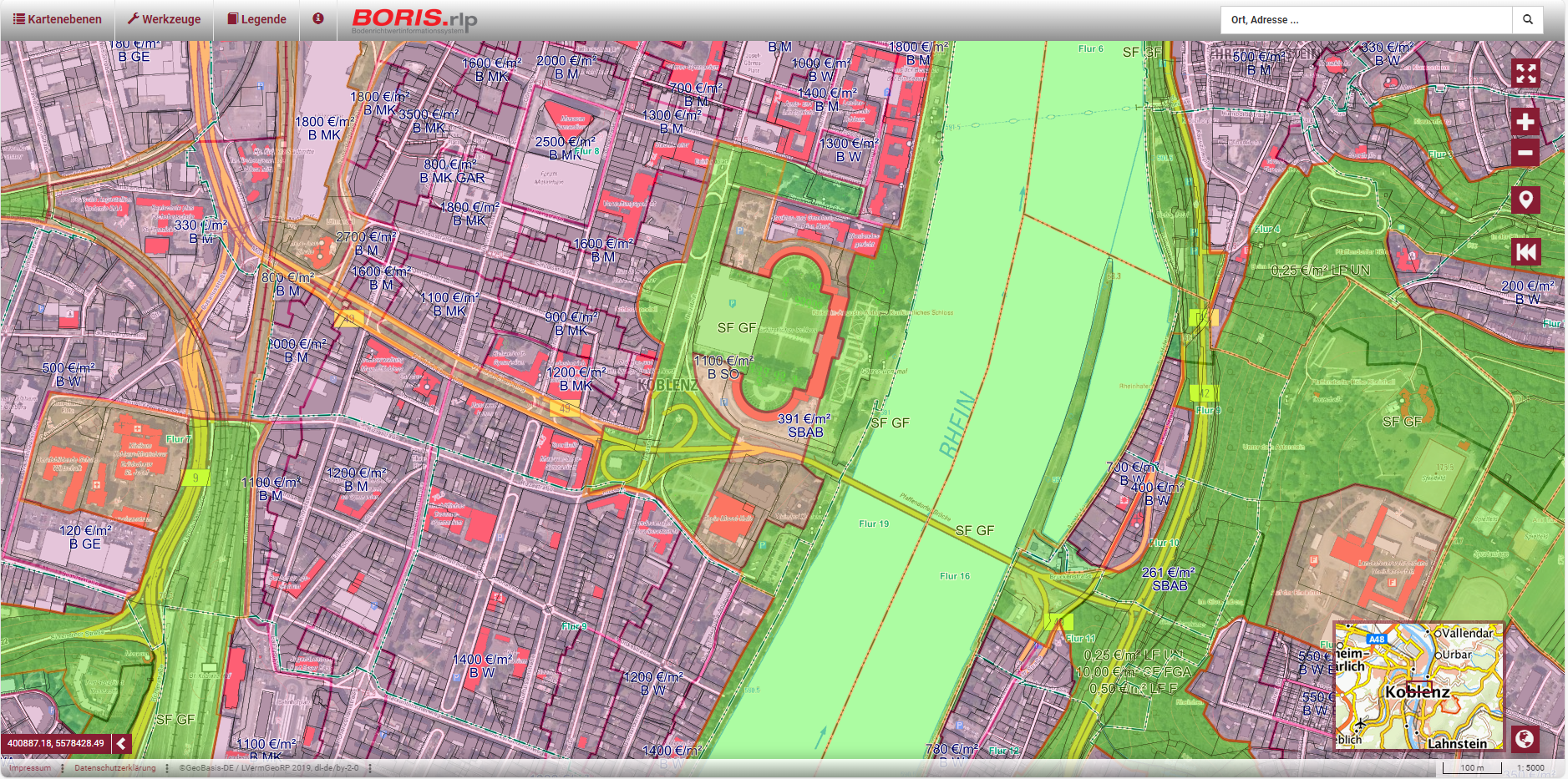Zoom out with the minus button
1568x779 pixels.
pos(1525,152)
